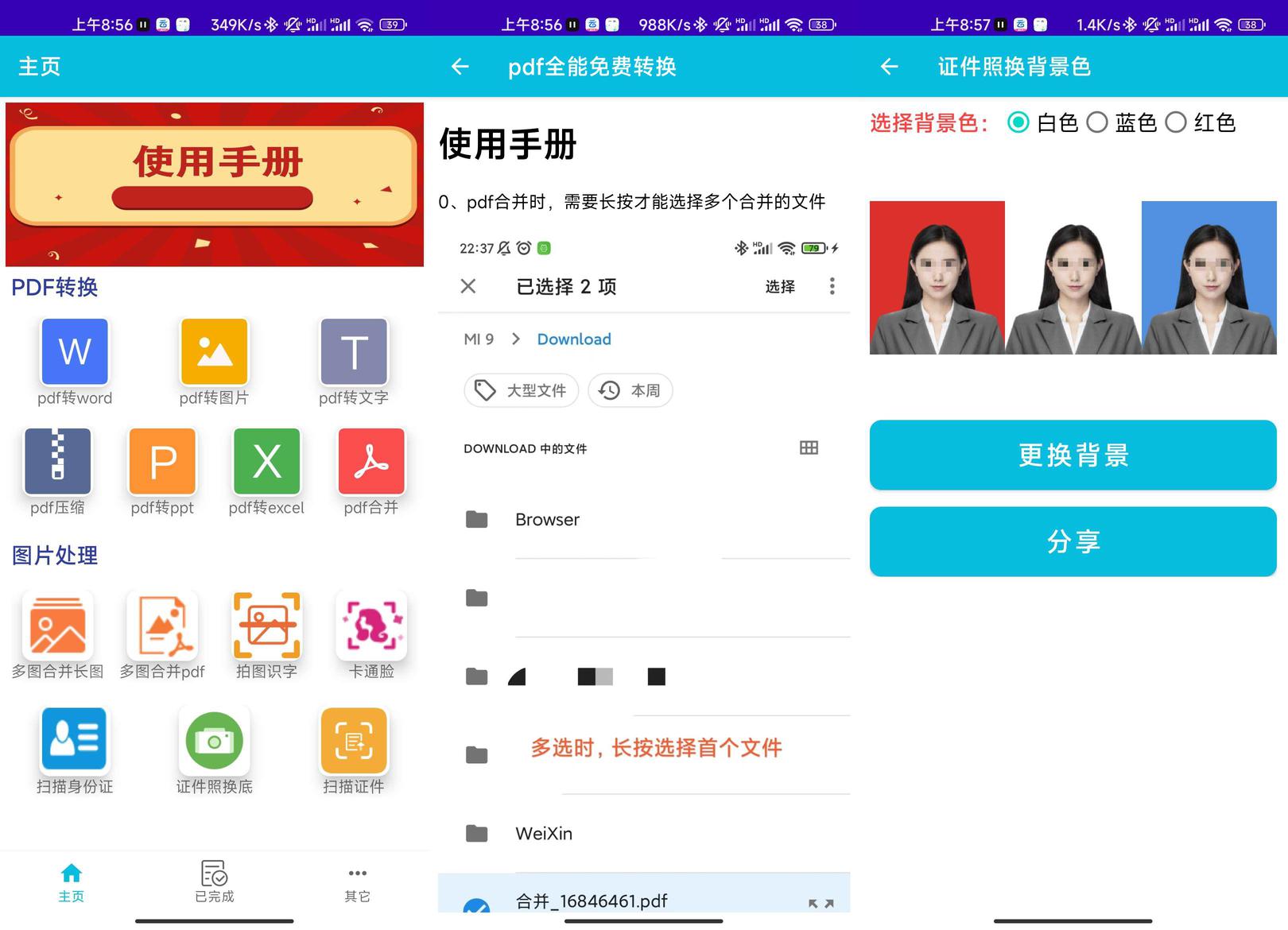Select the 白色 background radio button
This screenshot has height=930, width=1288.
coord(1018,122)
